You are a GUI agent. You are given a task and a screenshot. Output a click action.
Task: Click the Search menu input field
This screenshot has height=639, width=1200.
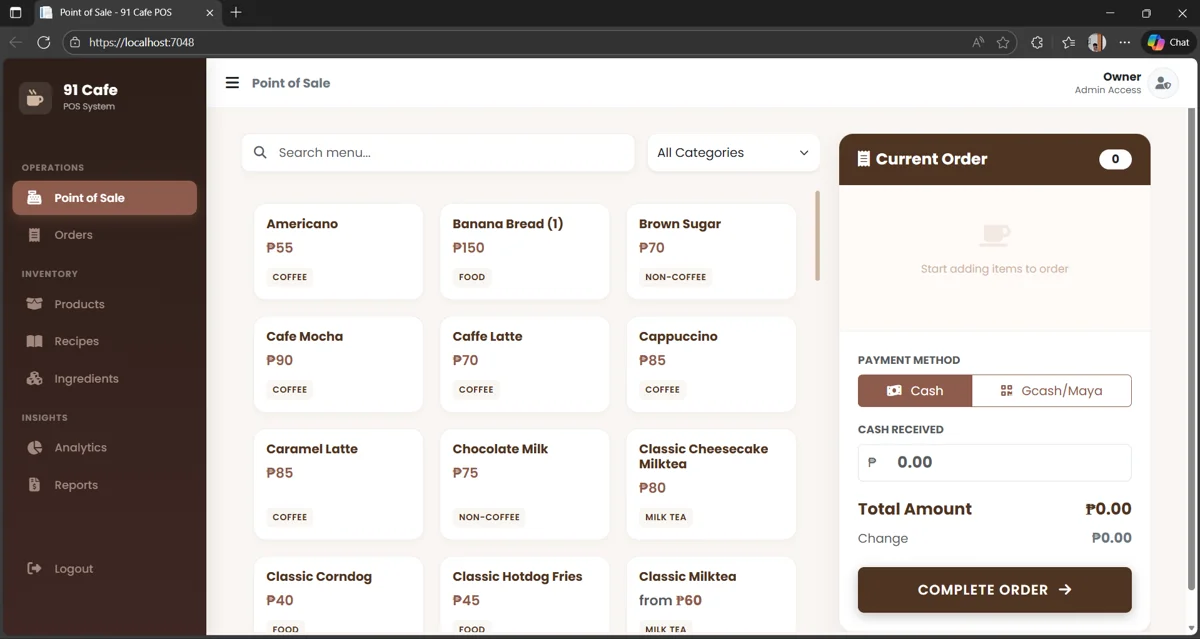pyautogui.click(x=438, y=153)
